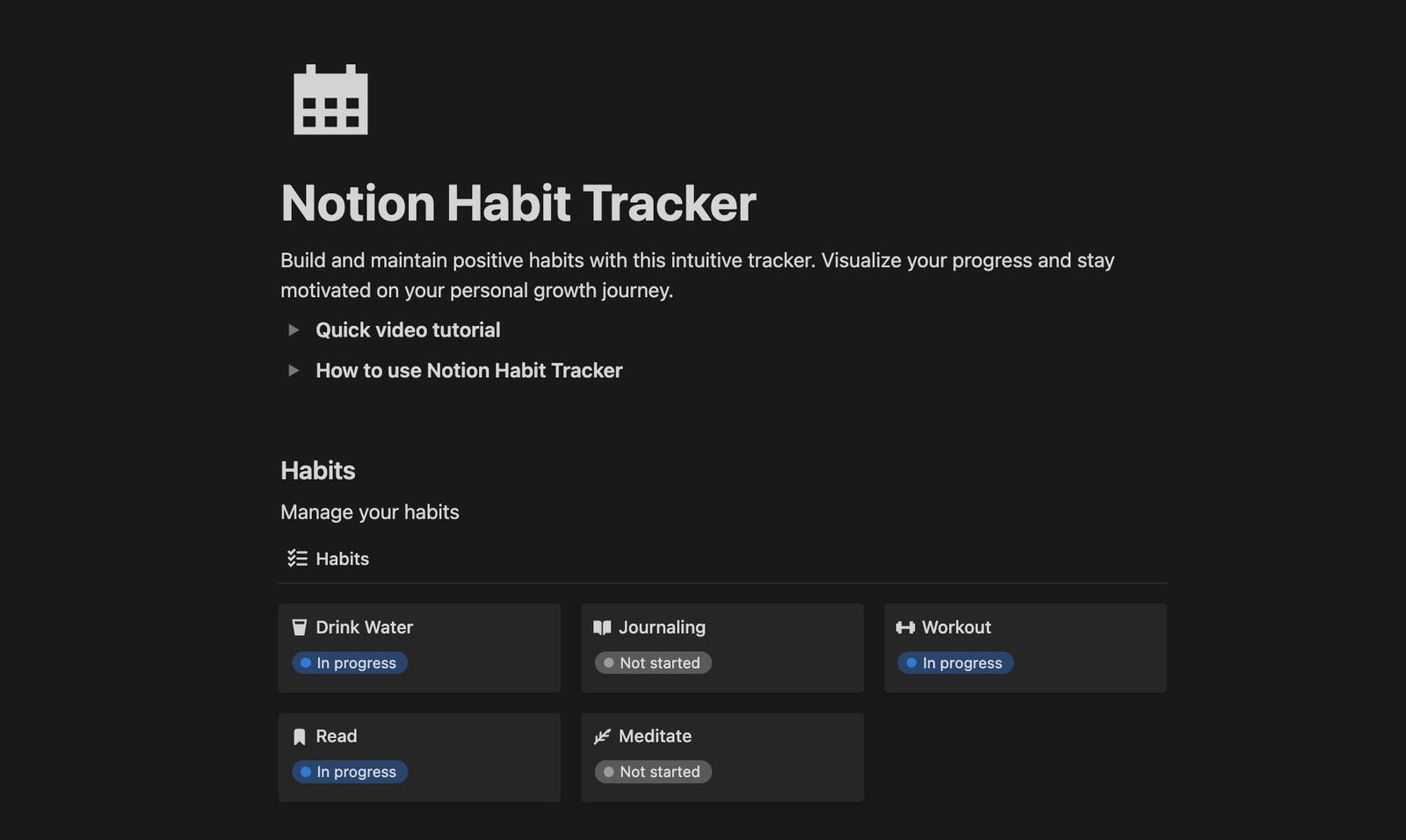The width and height of the screenshot is (1406, 840).
Task: Click the Journaling open book icon
Action: click(602, 627)
